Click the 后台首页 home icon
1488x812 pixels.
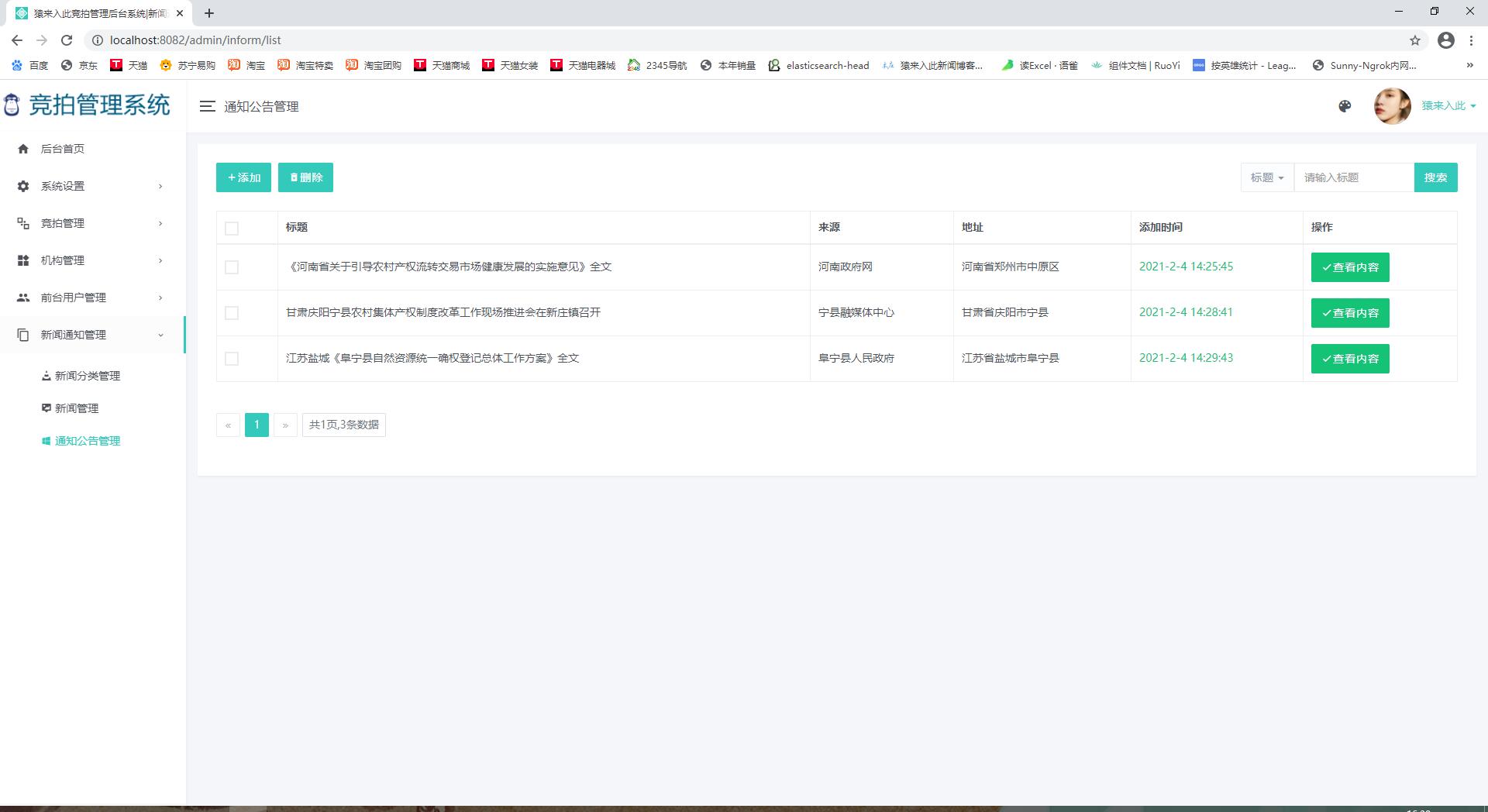point(22,149)
